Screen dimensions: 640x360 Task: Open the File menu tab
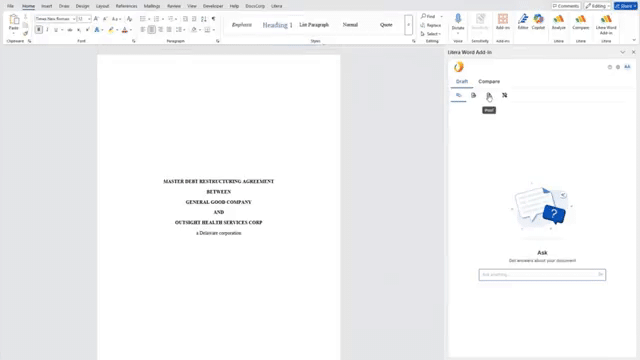[10, 6]
